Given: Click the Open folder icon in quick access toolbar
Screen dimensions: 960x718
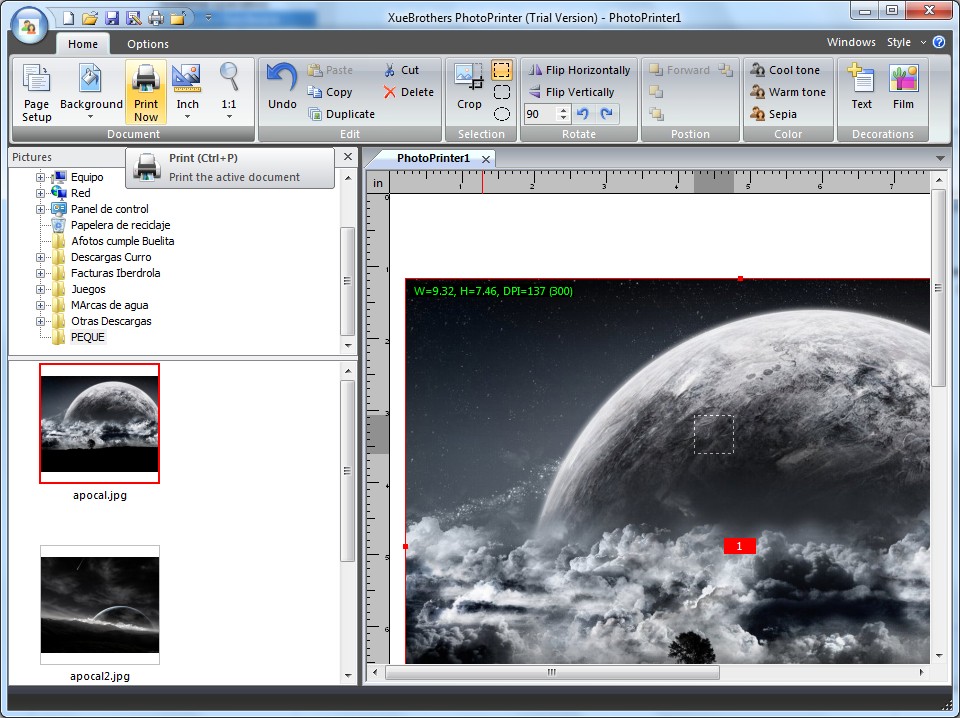Looking at the screenshot, I should (90, 18).
